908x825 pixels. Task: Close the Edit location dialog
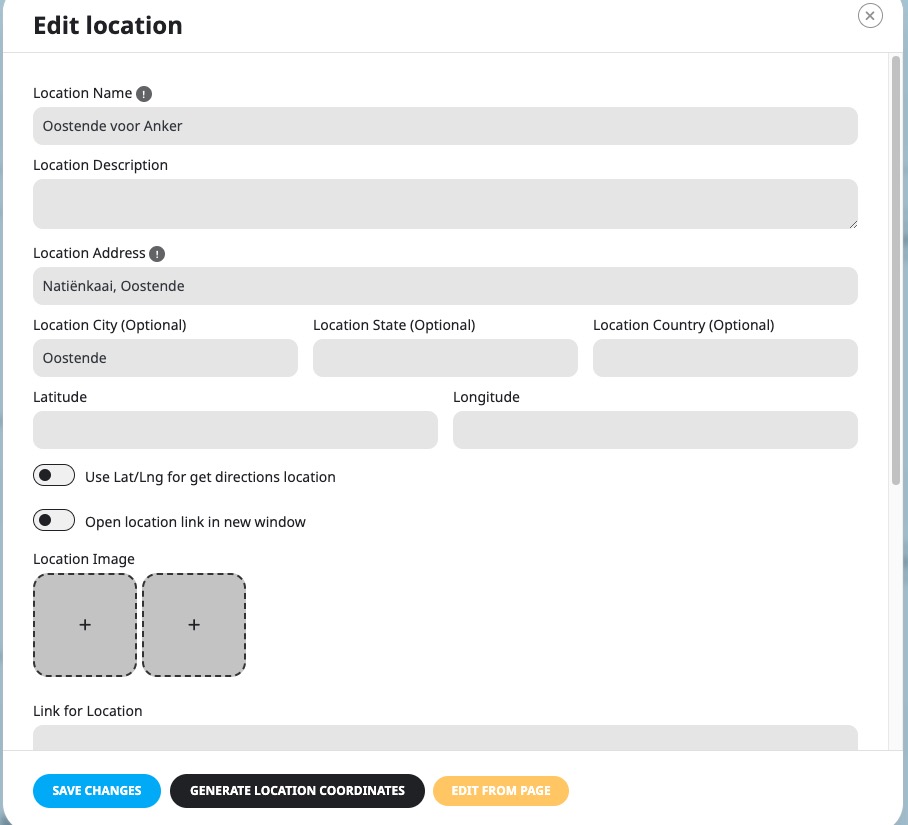[870, 16]
